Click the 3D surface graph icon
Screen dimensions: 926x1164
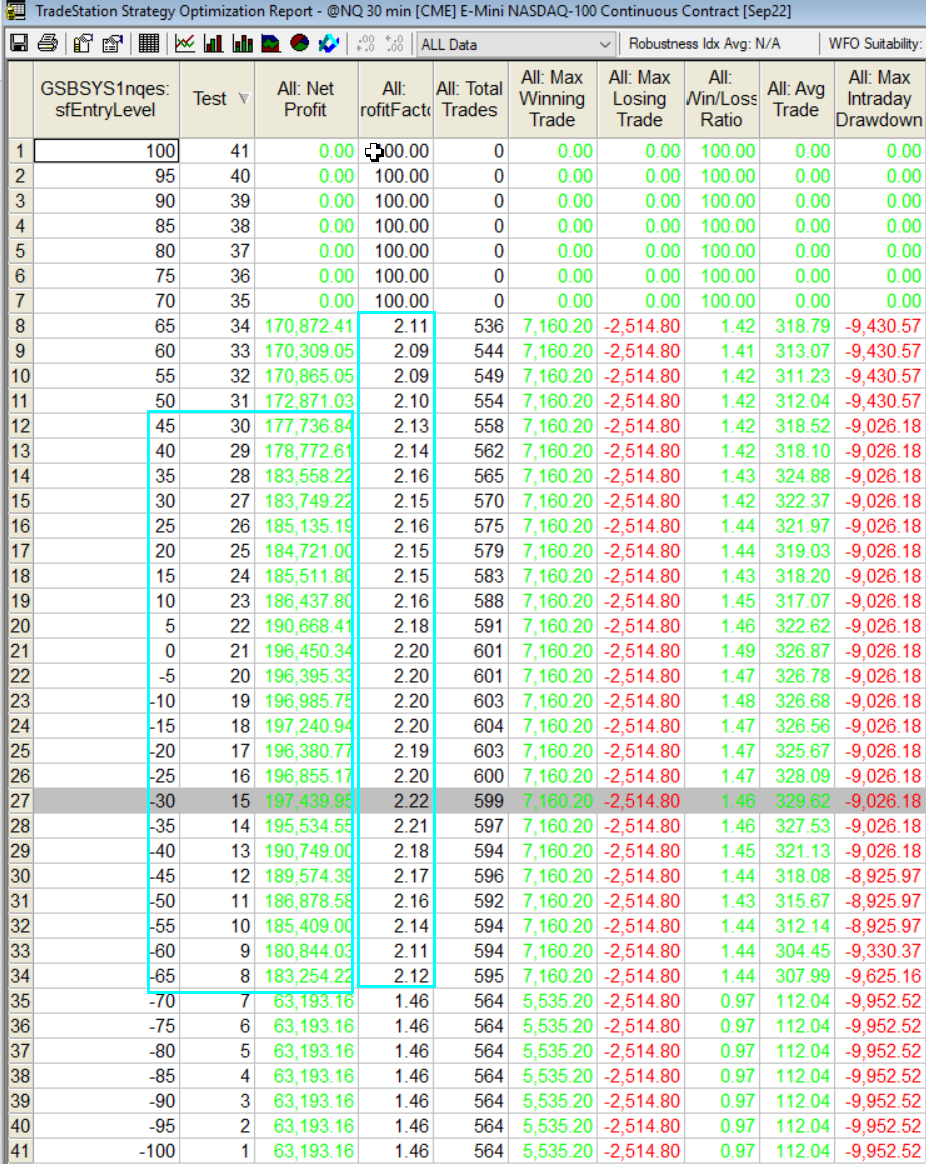click(328, 45)
